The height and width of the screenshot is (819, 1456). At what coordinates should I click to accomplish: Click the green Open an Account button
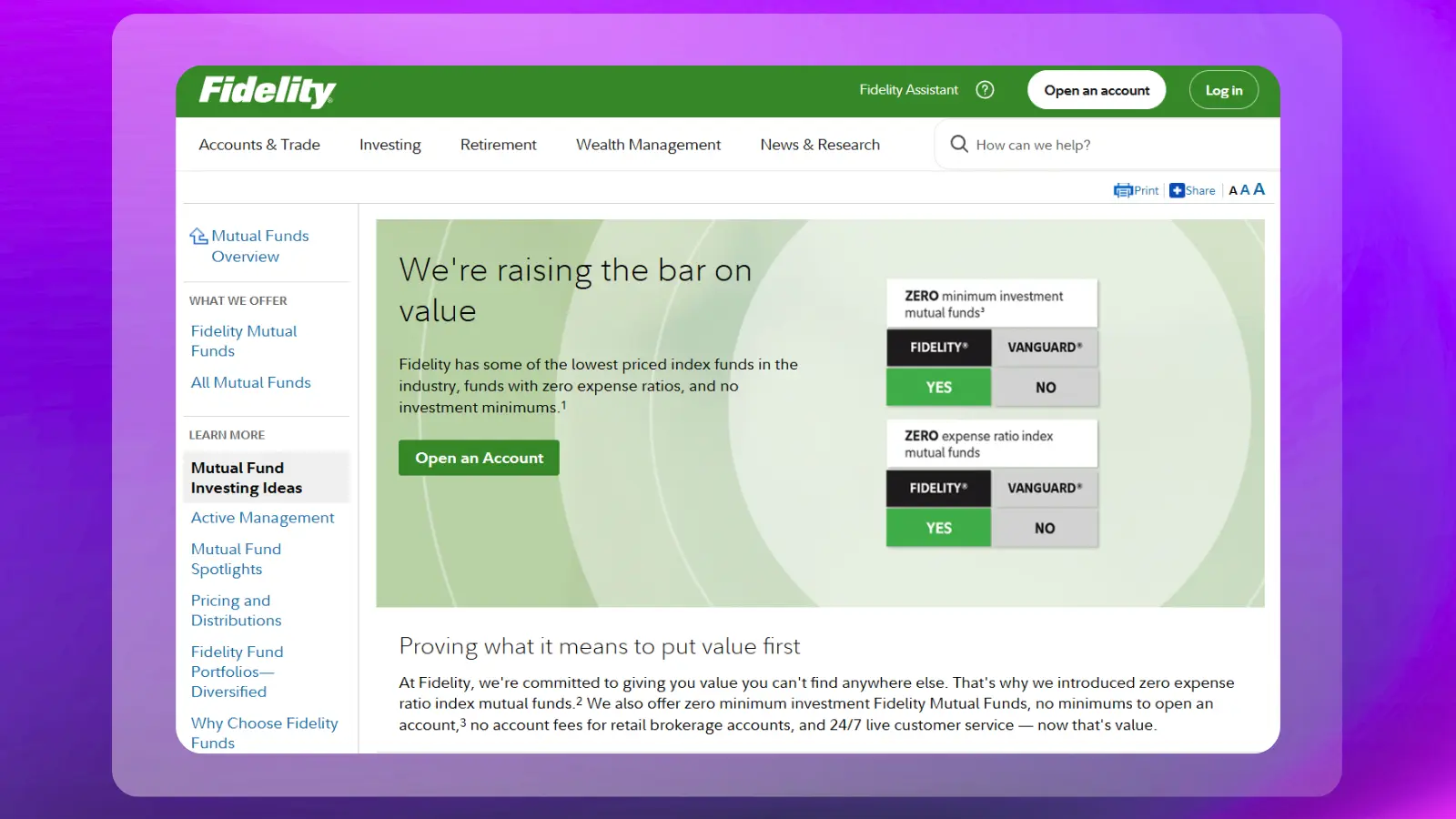click(x=479, y=458)
